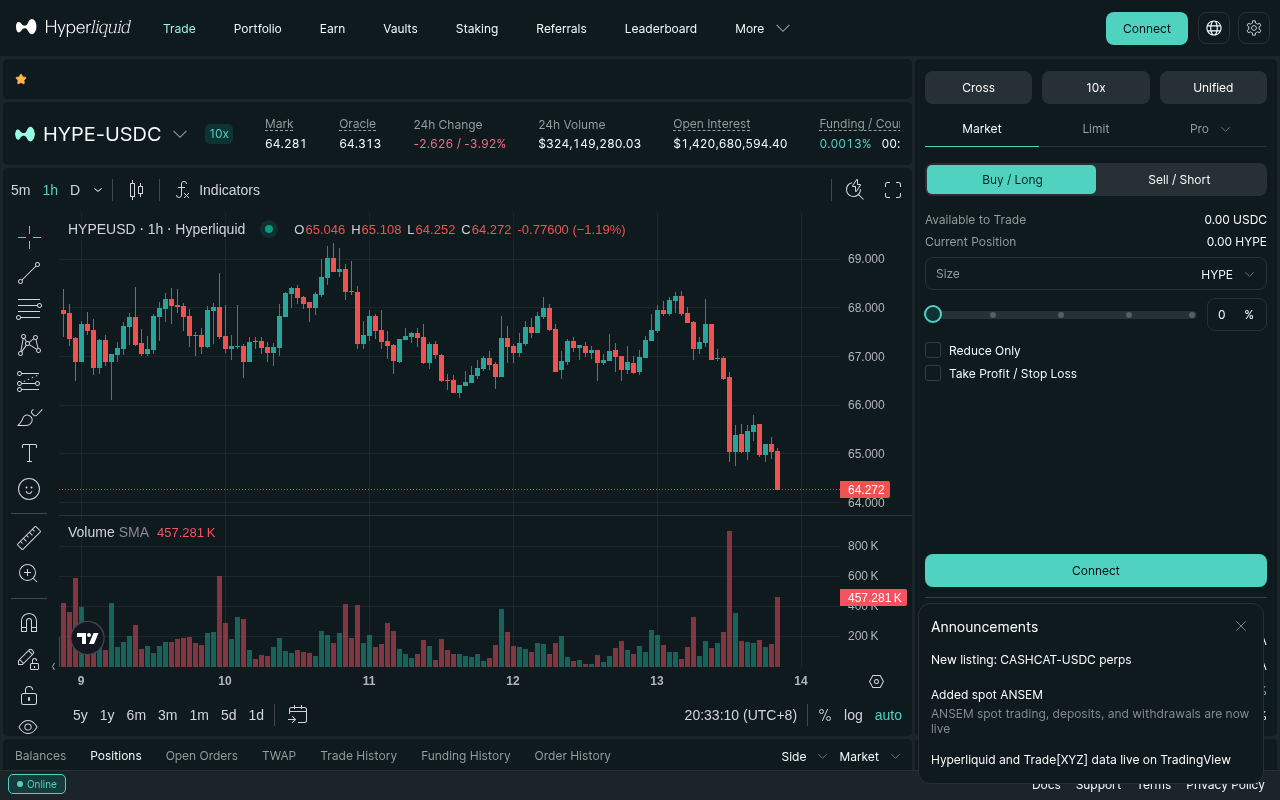Select the Buy / Long side
Screen dimensions: 1280x800
point(1012,180)
